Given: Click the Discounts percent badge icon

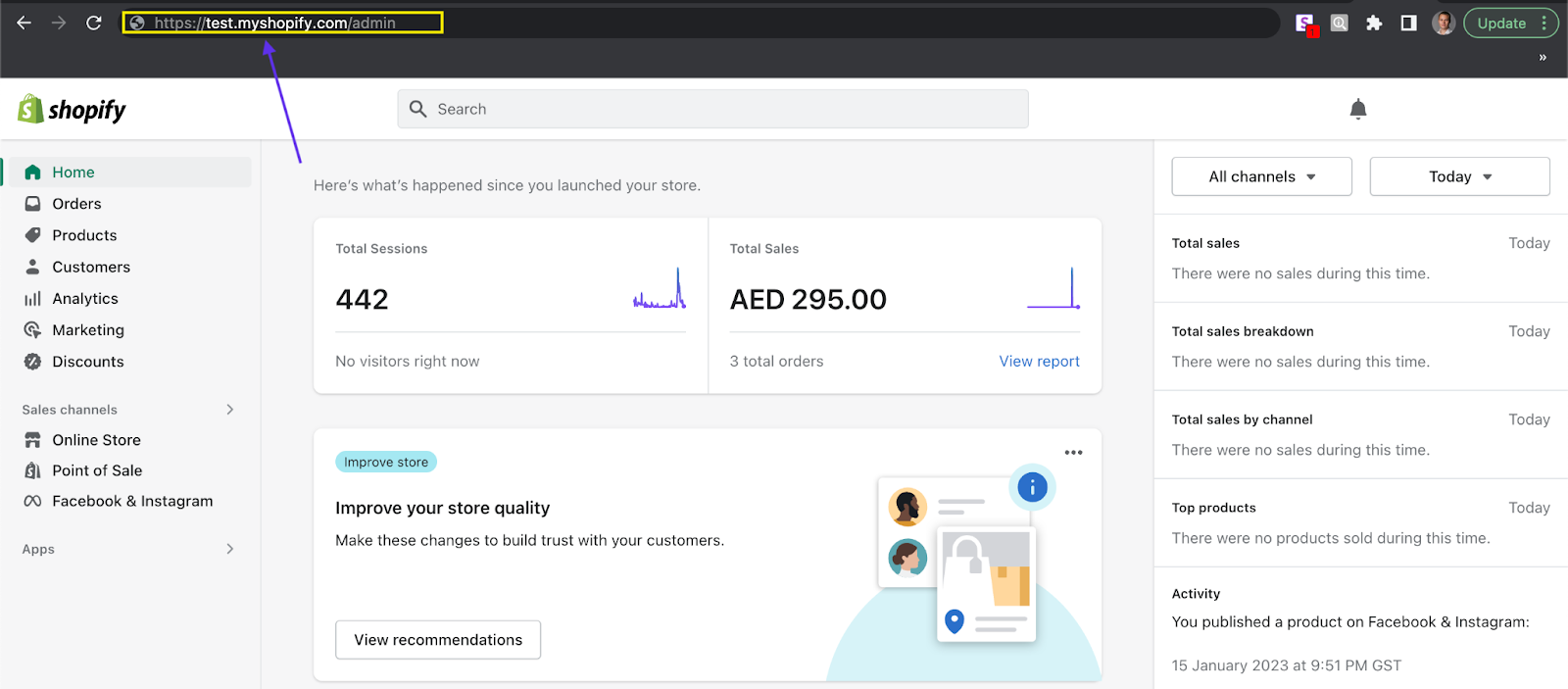Looking at the screenshot, I should click(x=32, y=362).
